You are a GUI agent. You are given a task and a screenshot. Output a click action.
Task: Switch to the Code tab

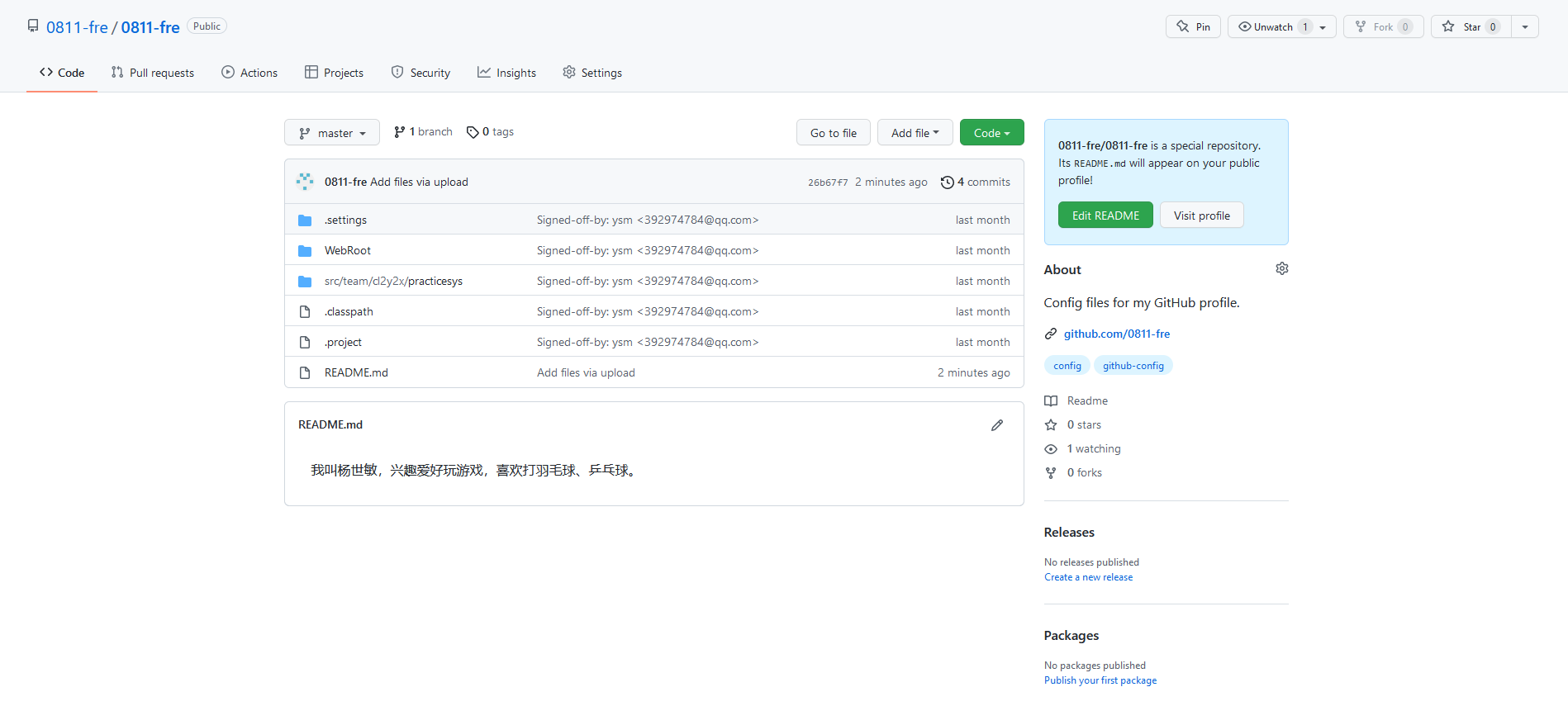62,73
